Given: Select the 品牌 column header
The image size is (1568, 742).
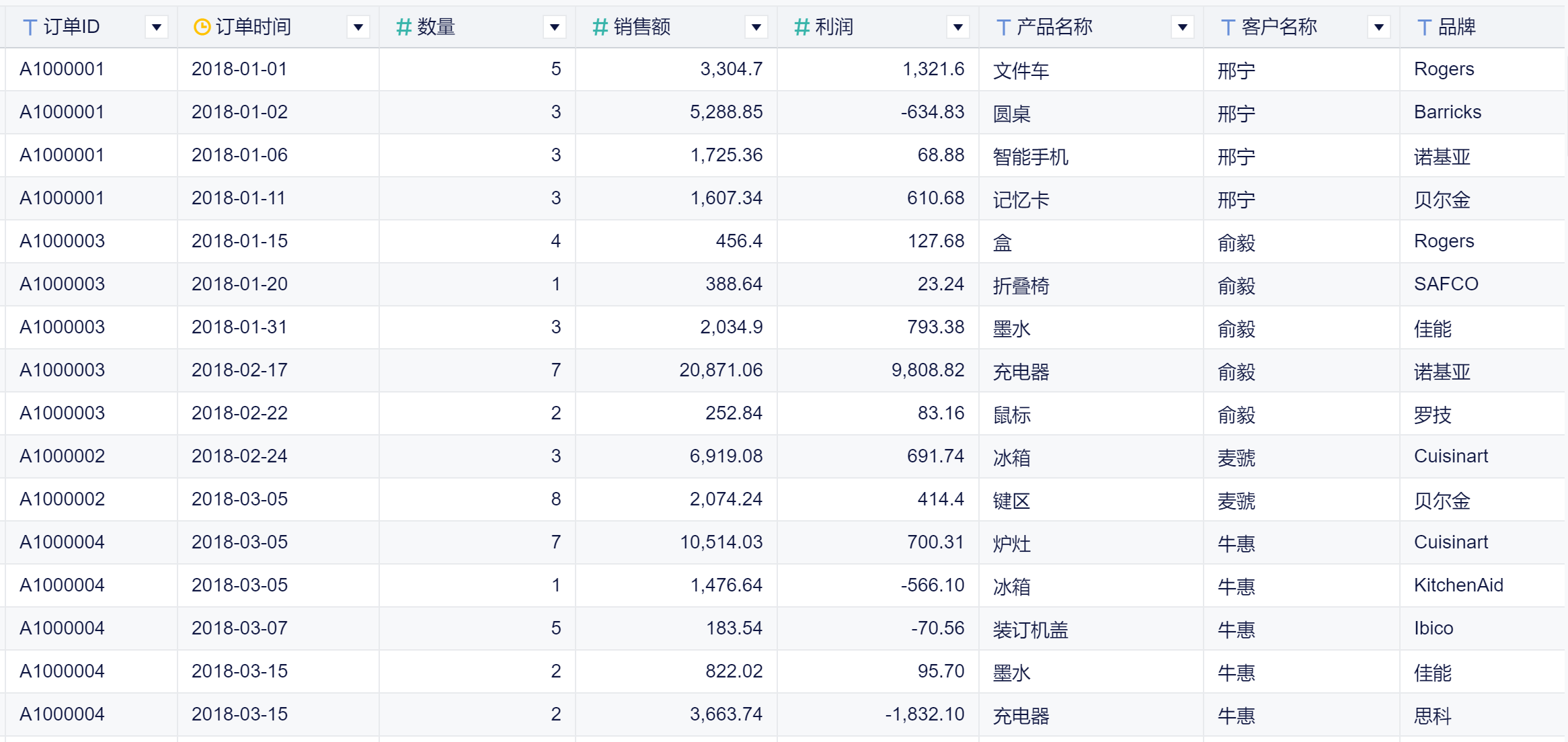Looking at the screenshot, I should point(1456,28).
